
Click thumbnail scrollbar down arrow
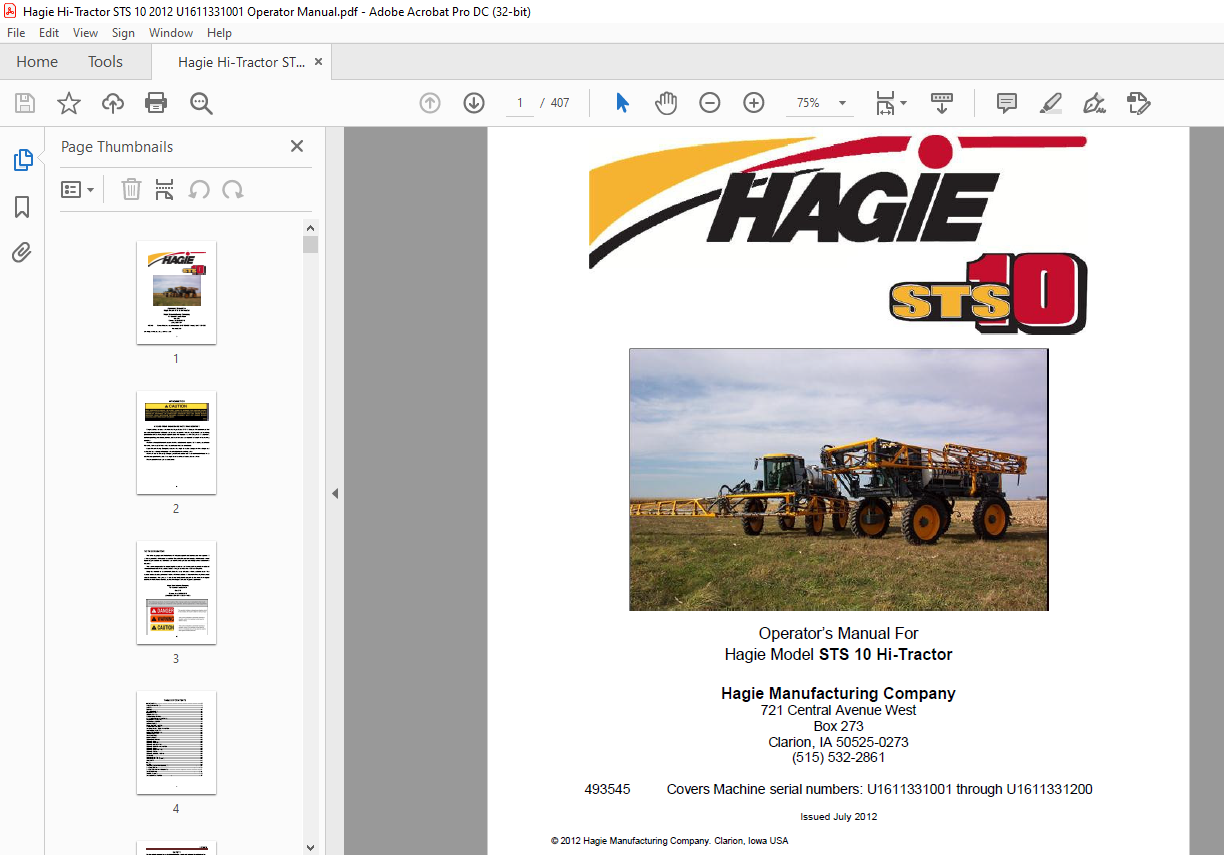[x=310, y=847]
